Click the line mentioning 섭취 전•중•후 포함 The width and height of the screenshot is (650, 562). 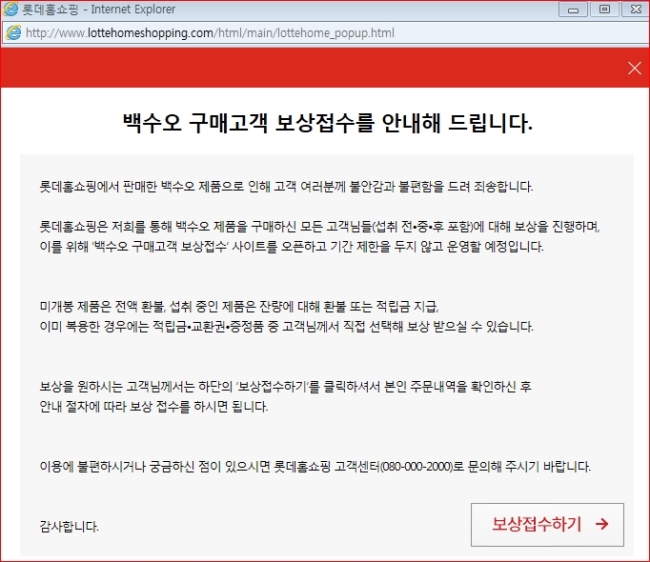pyautogui.click(x=320, y=227)
